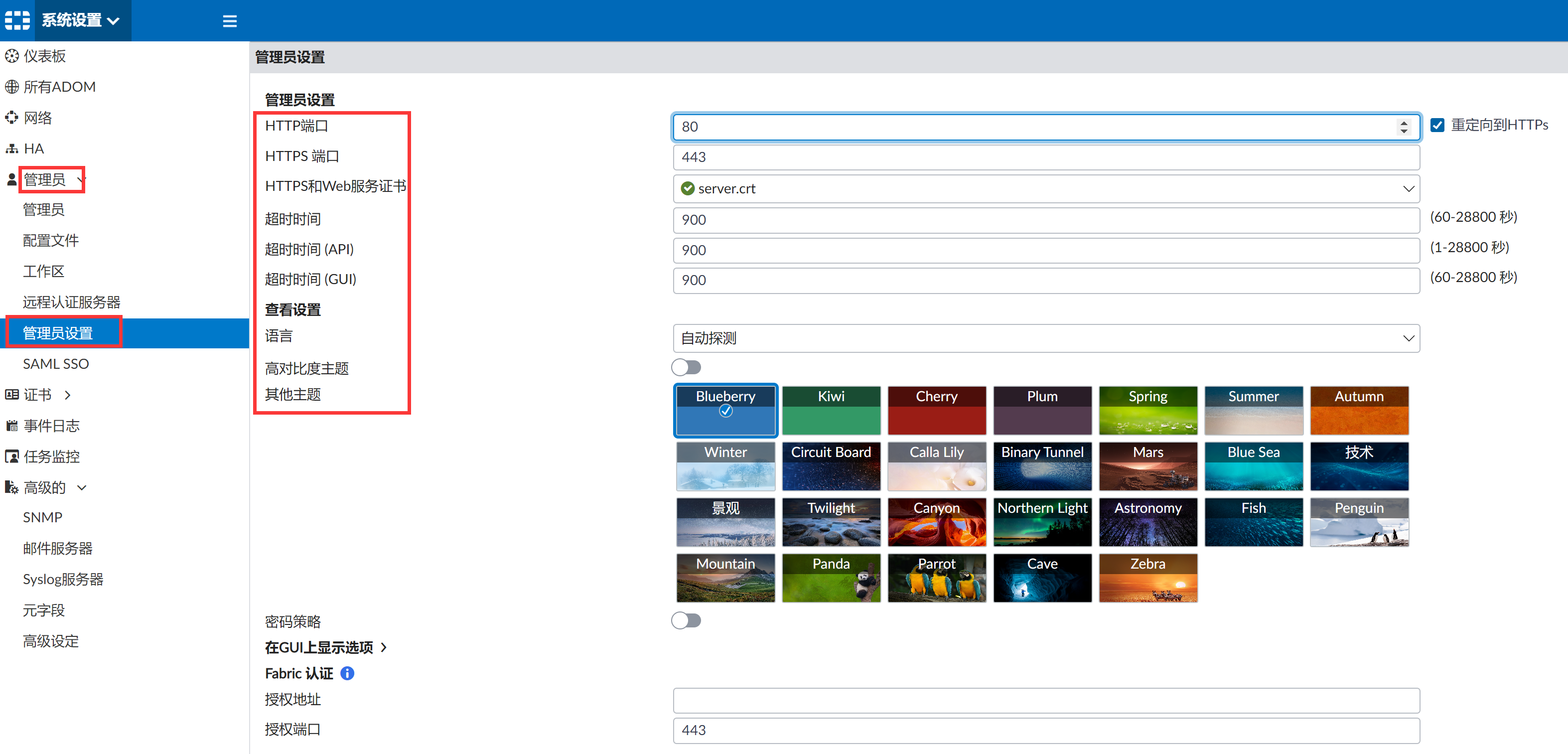This screenshot has height=754, width=1568.
Task: Toggle the 高对比度主题 switch
Action: tap(686, 367)
